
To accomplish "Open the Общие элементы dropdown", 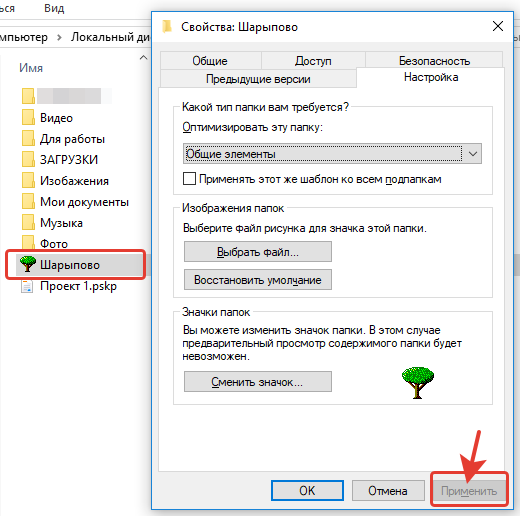I will 332,154.
